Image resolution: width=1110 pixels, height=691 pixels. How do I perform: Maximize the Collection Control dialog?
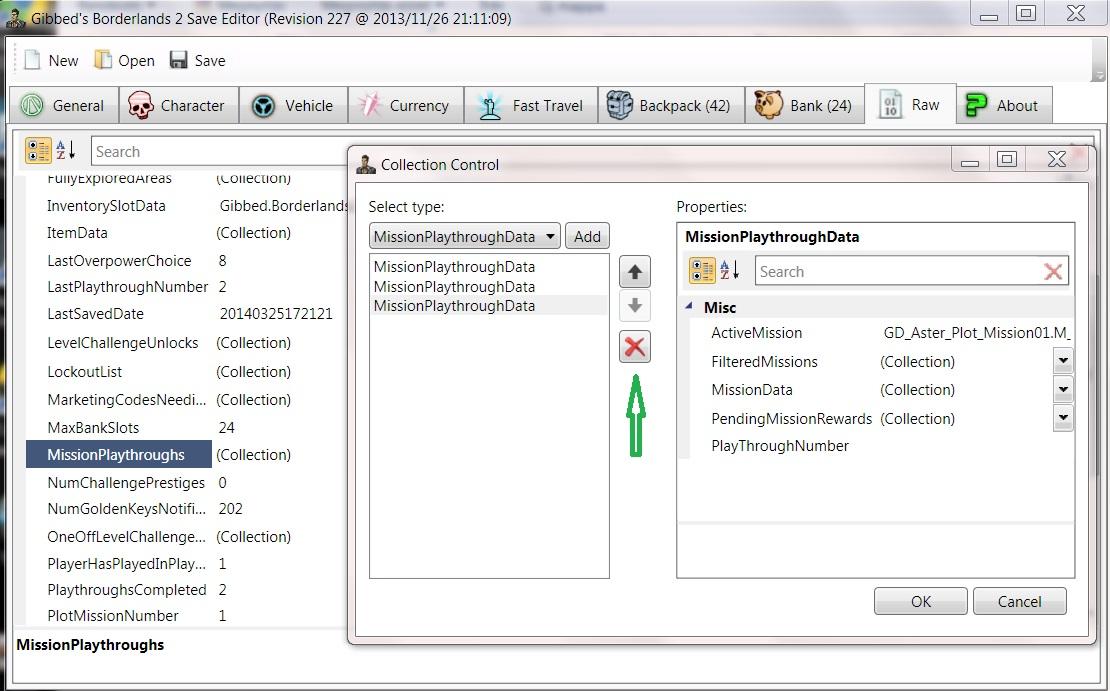coord(1007,159)
